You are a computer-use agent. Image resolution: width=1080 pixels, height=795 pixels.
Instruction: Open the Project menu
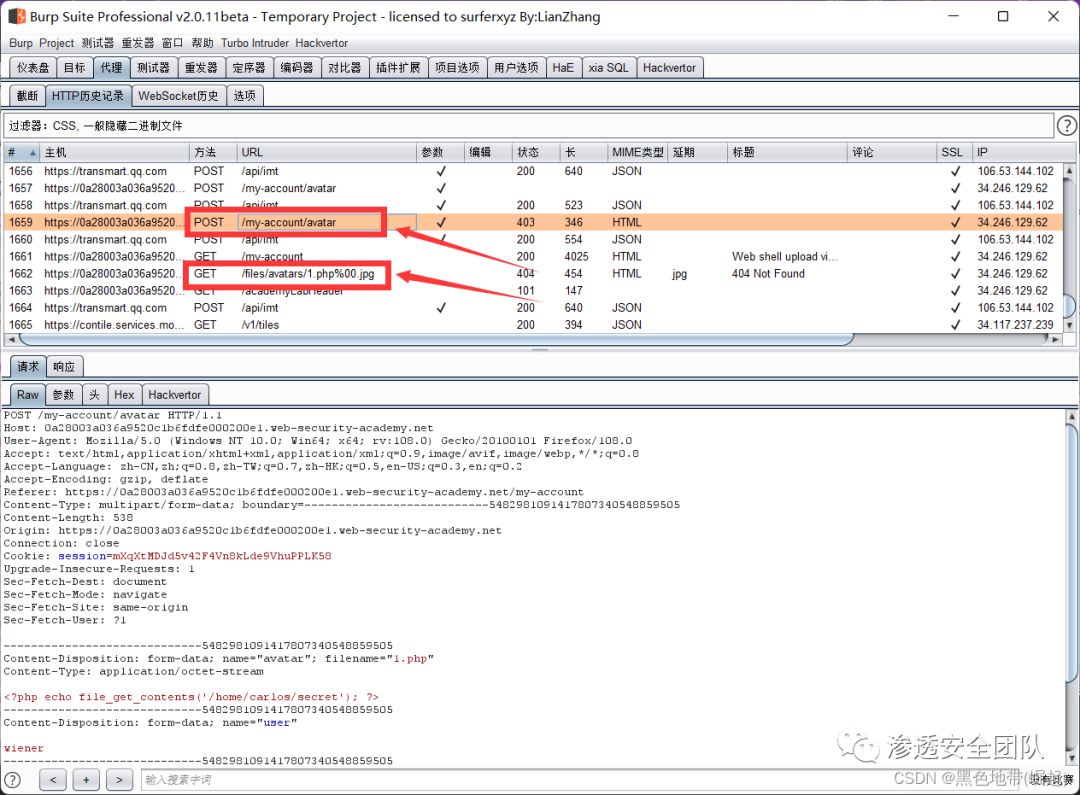(x=56, y=43)
